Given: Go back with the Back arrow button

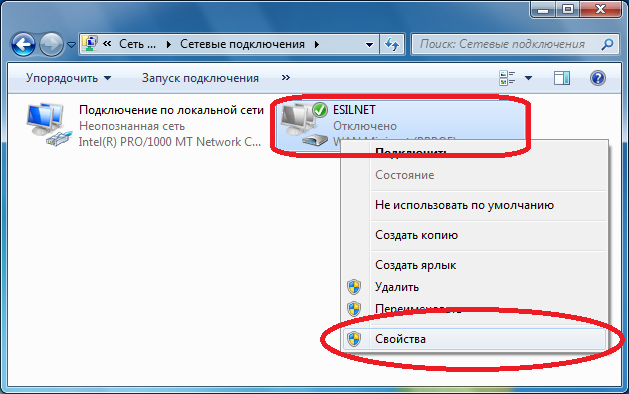Looking at the screenshot, I should pyautogui.click(x=23, y=44).
